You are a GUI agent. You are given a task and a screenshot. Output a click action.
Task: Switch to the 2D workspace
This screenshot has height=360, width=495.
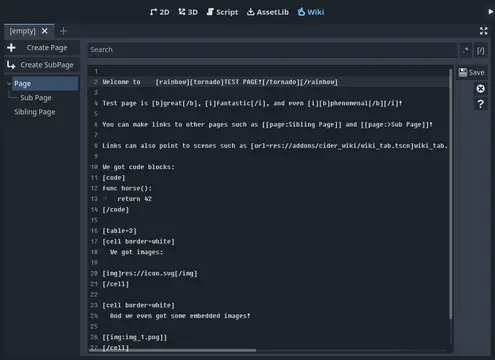159,12
